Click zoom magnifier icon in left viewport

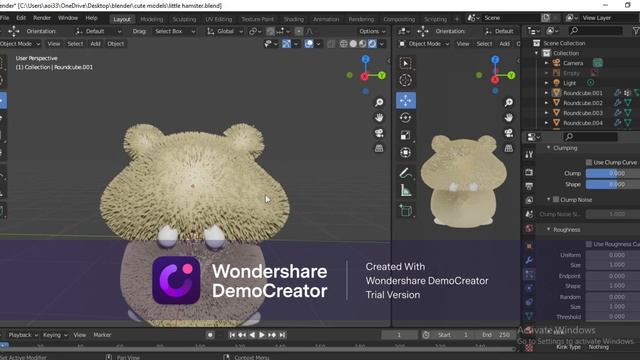click(x=379, y=102)
